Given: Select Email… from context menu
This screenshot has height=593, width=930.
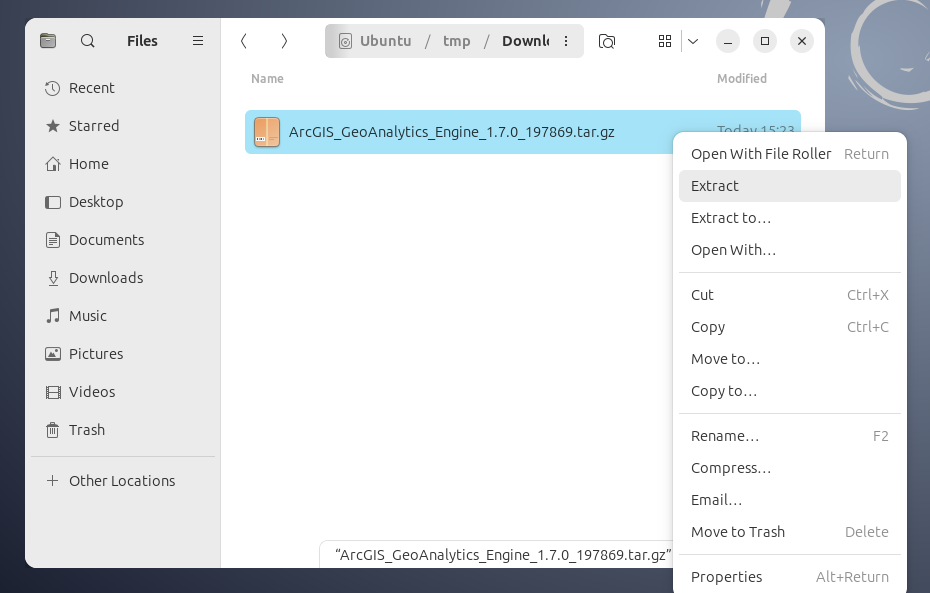Looking at the screenshot, I should click(x=789, y=500).
